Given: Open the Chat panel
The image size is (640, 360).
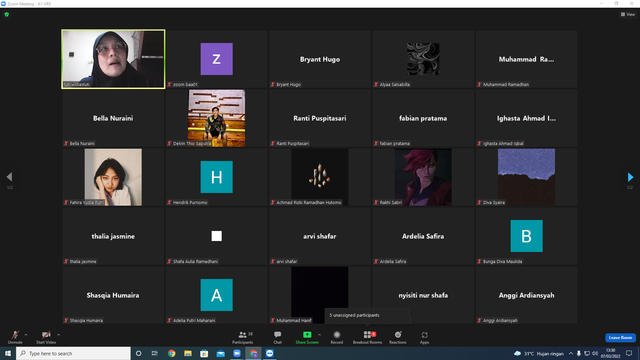Looking at the screenshot, I should (x=278, y=337).
